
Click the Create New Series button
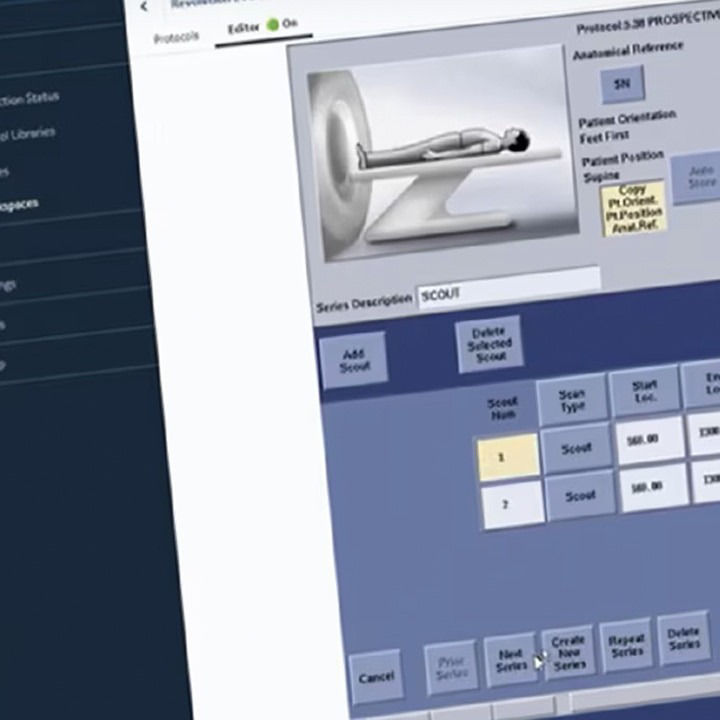tap(568, 652)
